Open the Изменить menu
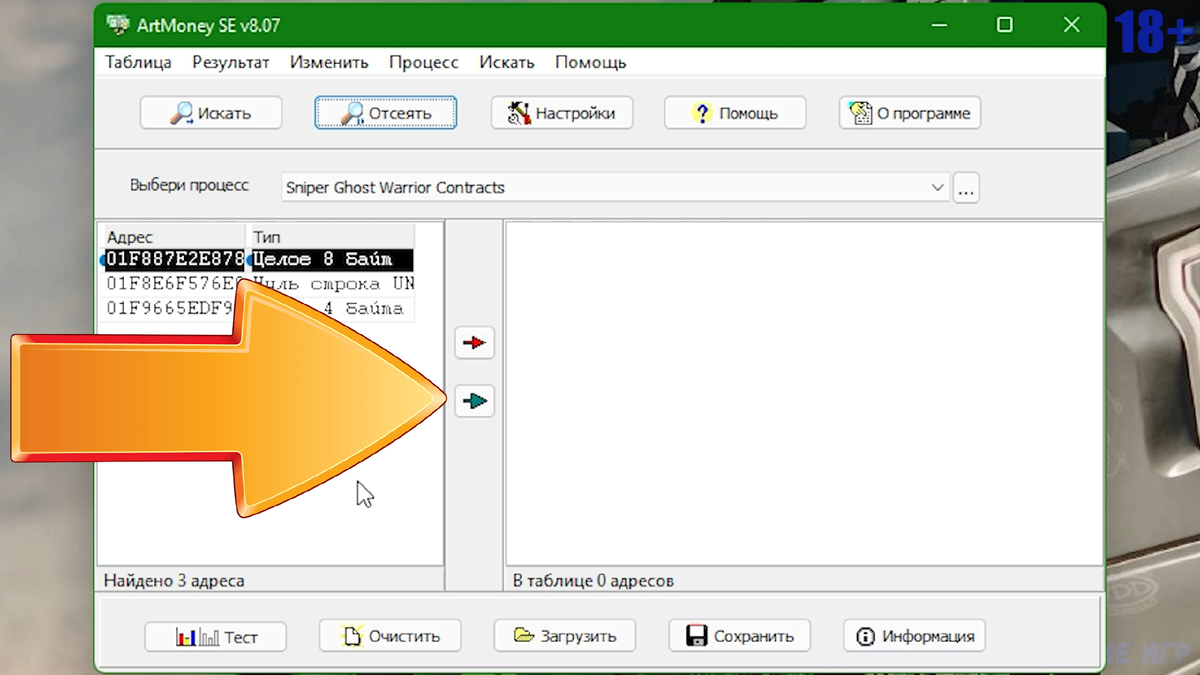The height and width of the screenshot is (675, 1200). click(x=329, y=62)
